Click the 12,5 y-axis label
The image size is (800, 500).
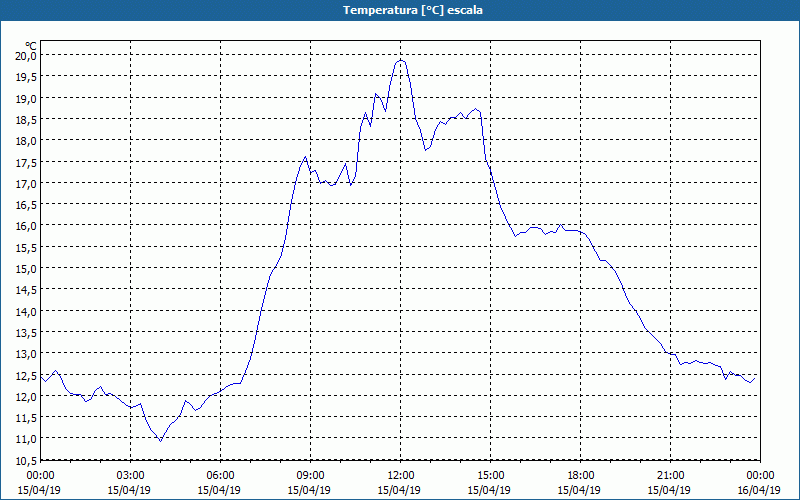[x=27, y=374]
